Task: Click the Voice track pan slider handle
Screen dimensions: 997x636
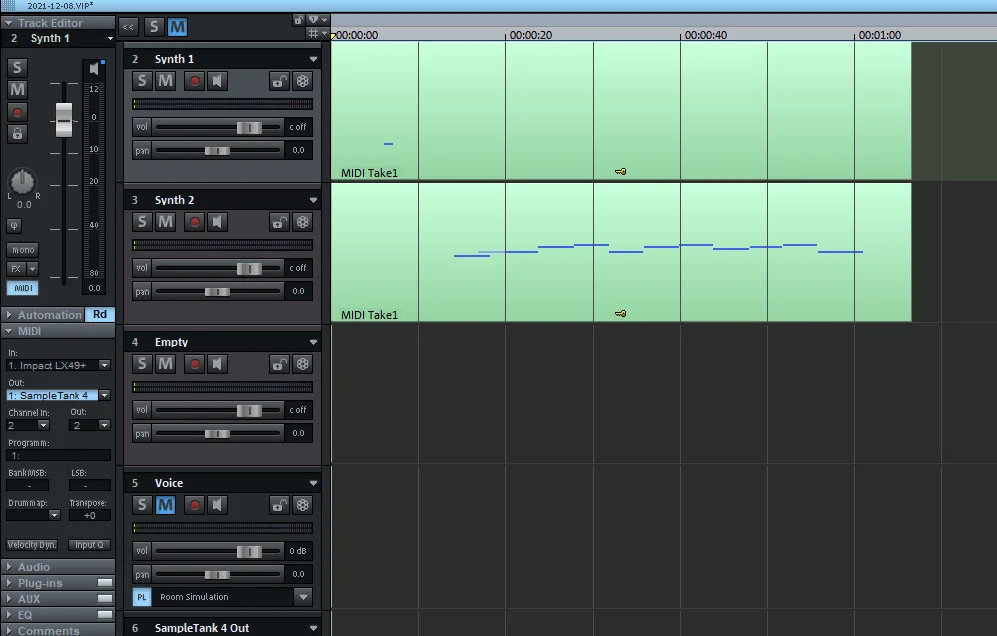Action: click(217, 575)
